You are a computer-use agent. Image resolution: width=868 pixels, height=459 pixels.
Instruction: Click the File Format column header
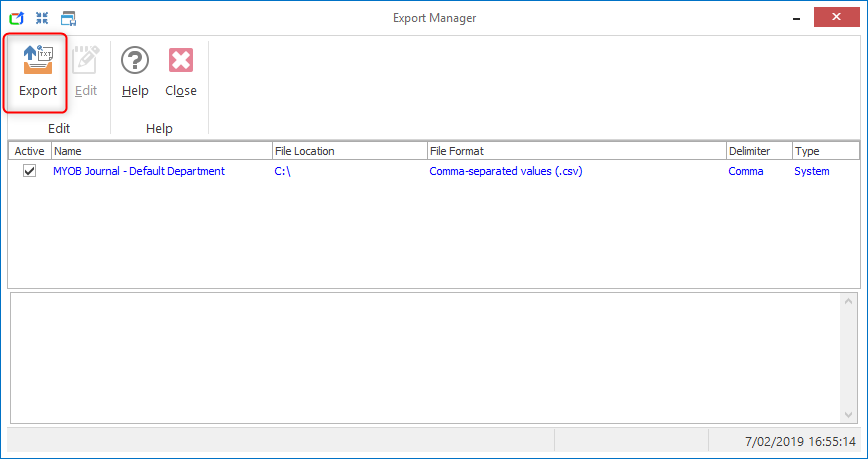(575, 151)
